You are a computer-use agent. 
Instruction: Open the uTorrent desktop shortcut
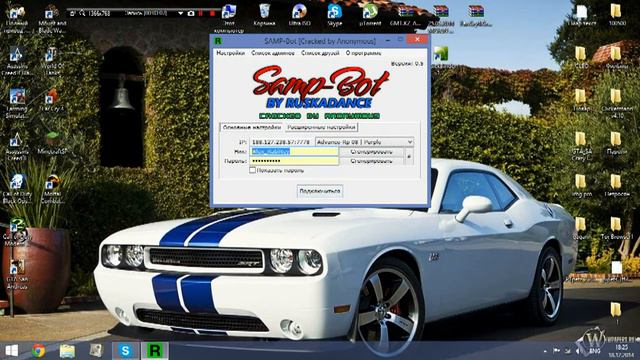(x=370, y=15)
